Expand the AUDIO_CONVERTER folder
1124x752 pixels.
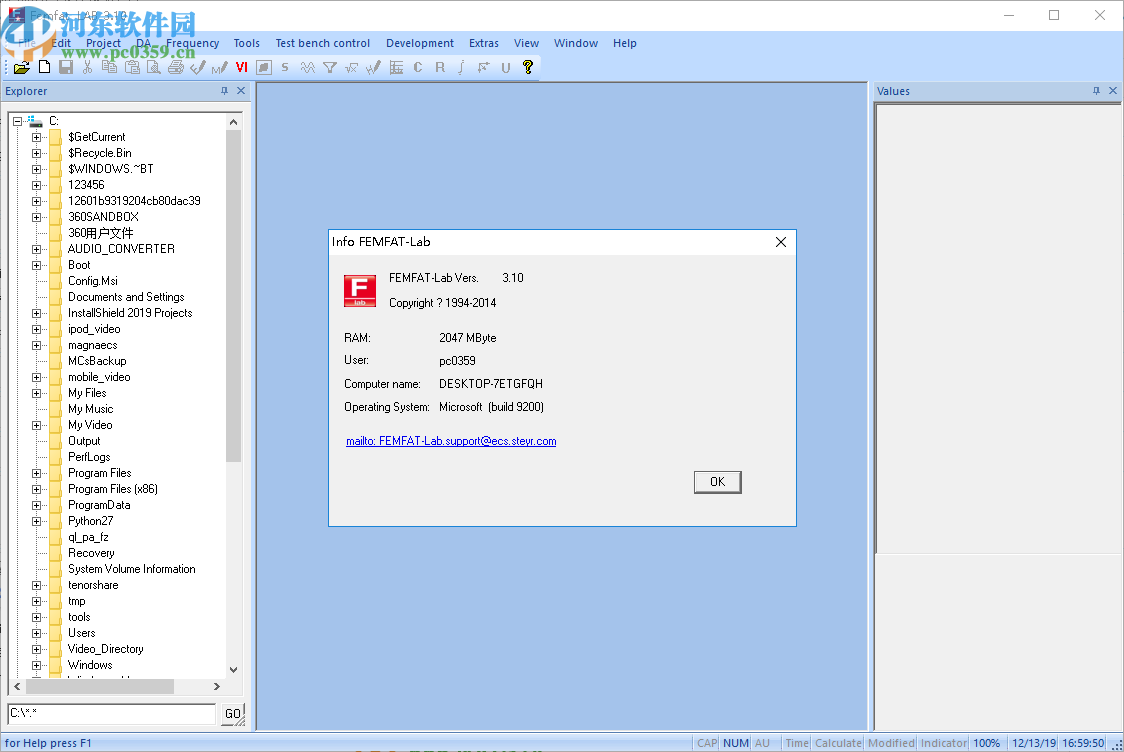point(37,249)
